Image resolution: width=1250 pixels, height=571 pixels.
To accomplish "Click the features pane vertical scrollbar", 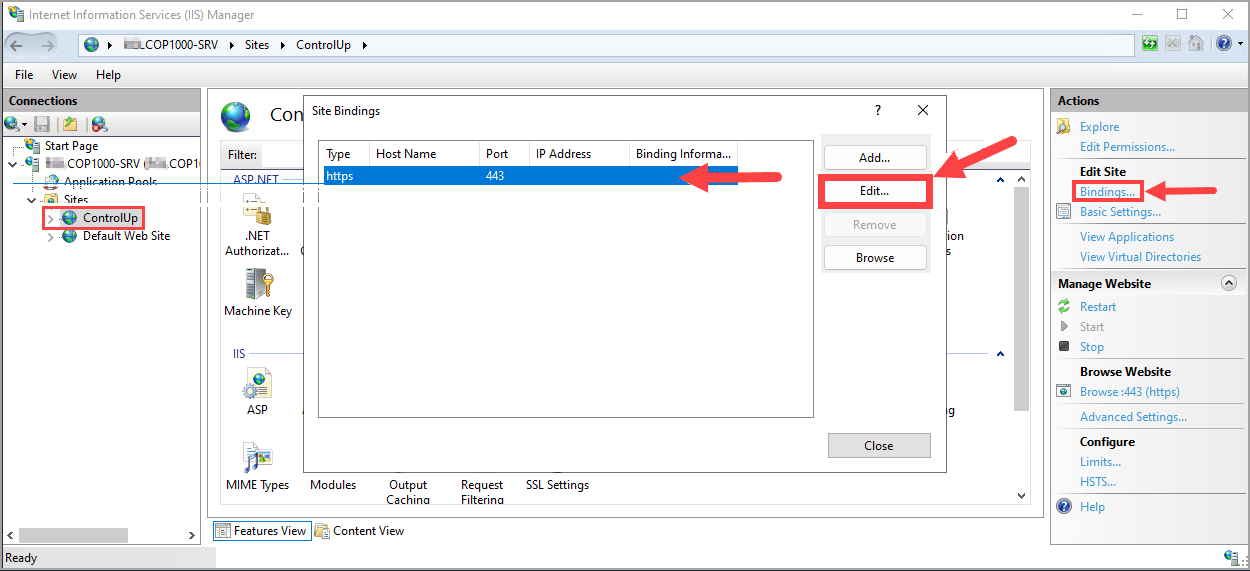I will [1021, 300].
